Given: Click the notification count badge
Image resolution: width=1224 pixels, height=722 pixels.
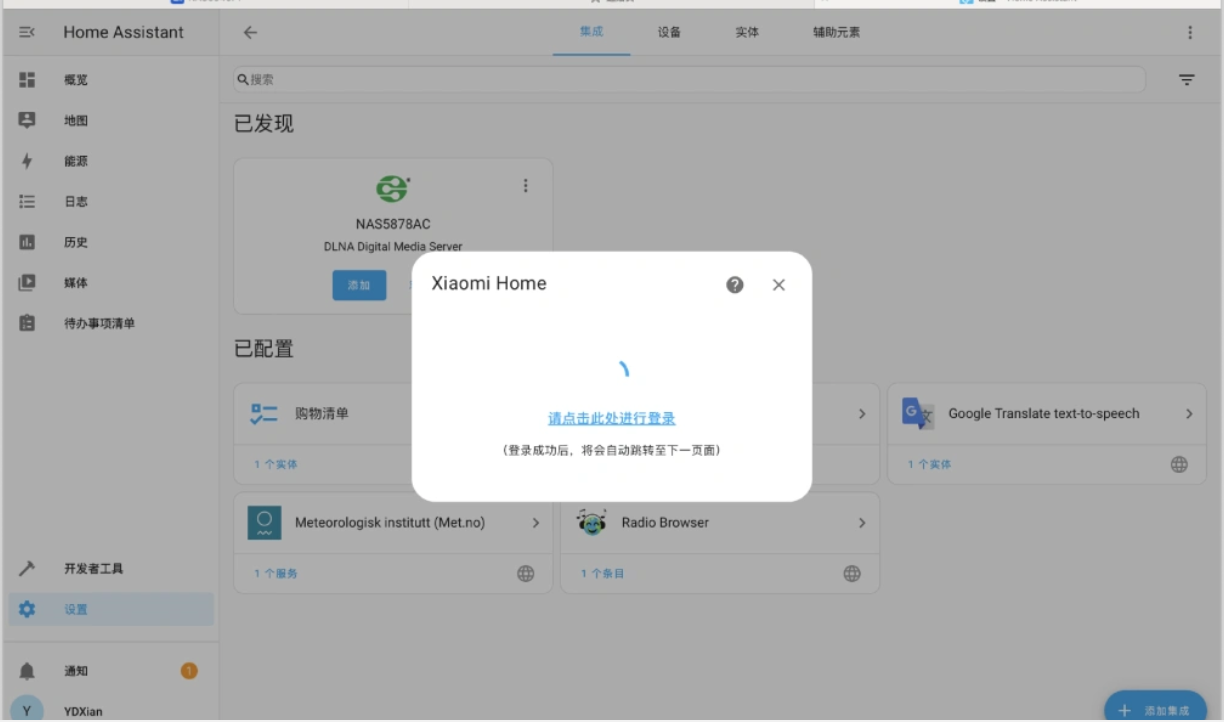Looking at the screenshot, I should click(189, 671).
